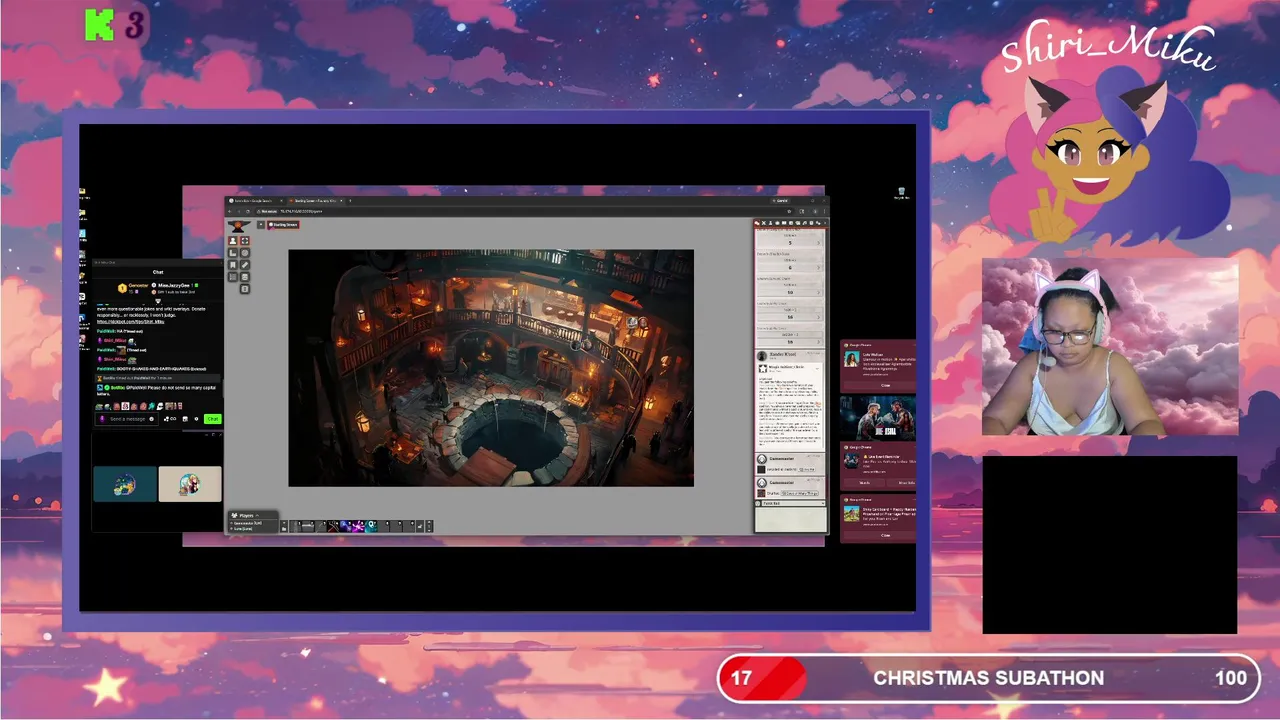This screenshot has width=1280, height=720.
Task: Open a new browser tab
Action: (x=350, y=201)
